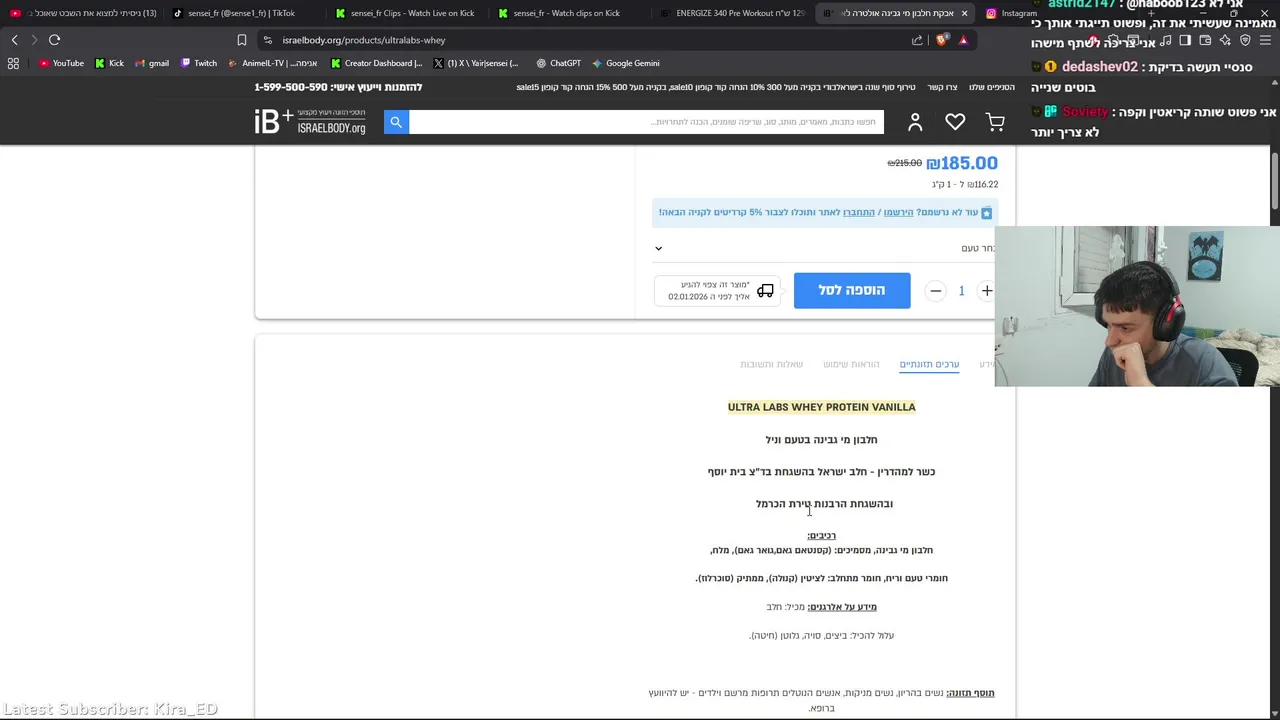1280x720 pixels.
Task: Click 'מידע על אלרגנים' allergen label
Action: tap(842, 607)
